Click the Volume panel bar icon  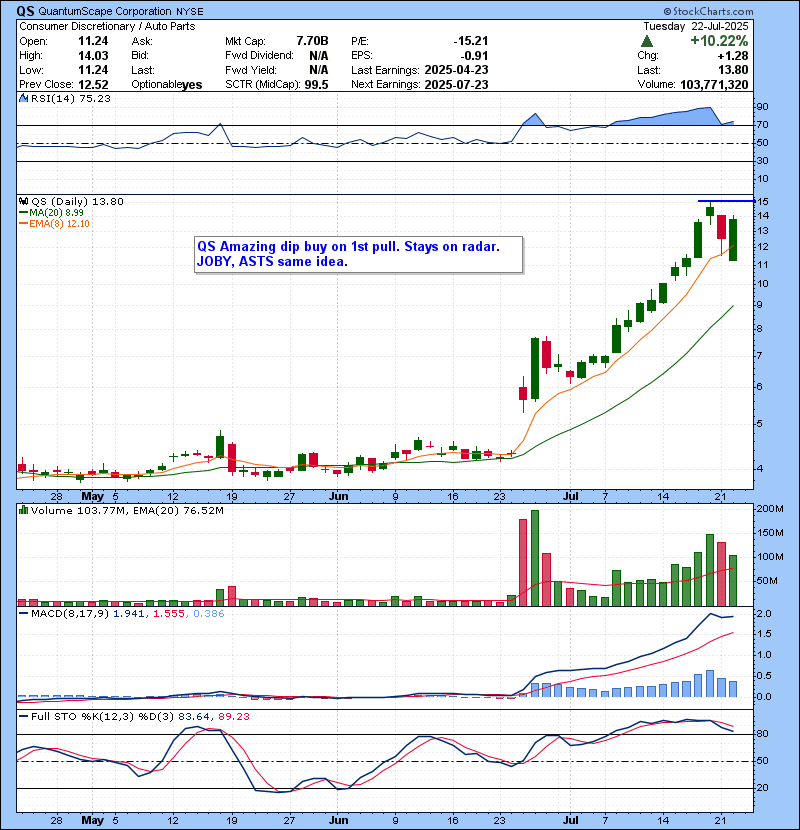(23, 510)
